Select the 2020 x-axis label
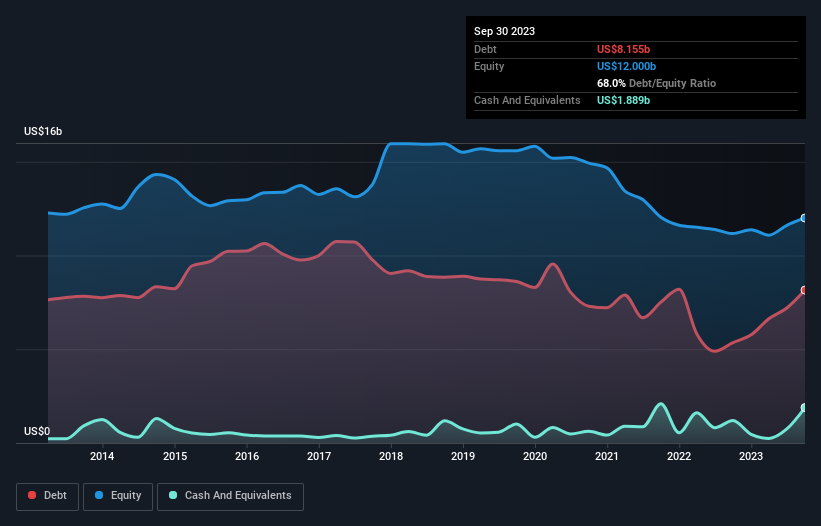Image resolution: width=821 pixels, height=526 pixels. coord(535,456)
